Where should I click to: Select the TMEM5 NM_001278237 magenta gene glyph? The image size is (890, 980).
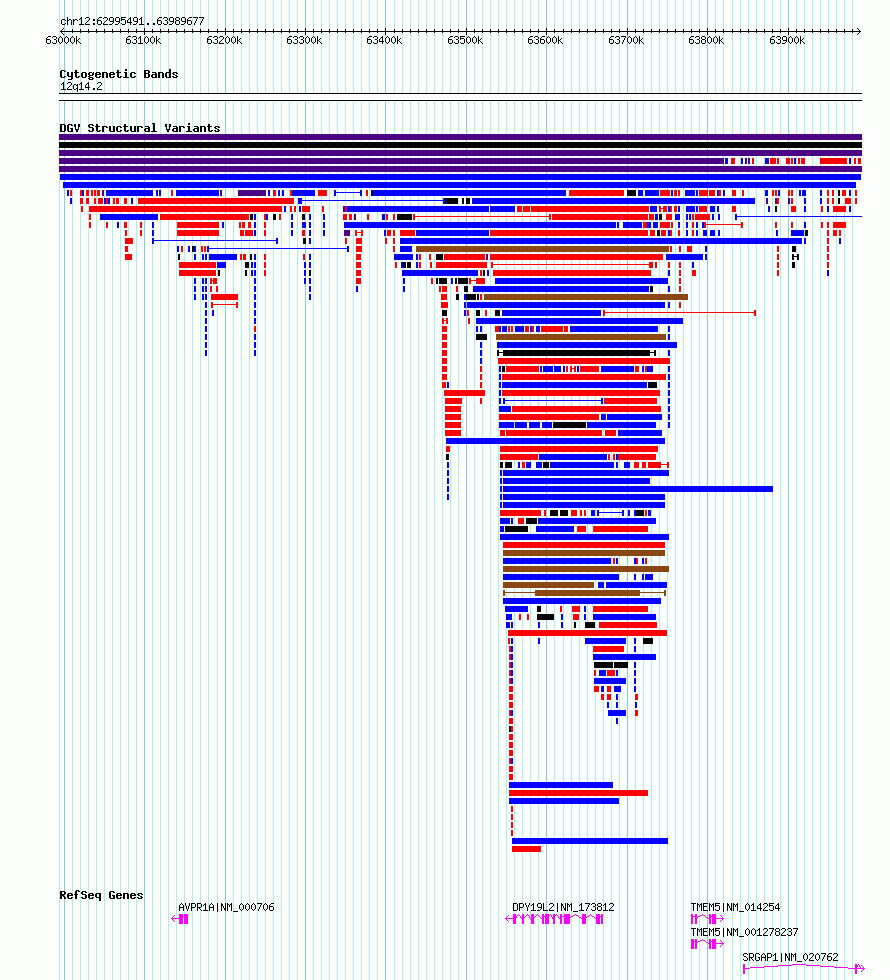click(707, 944)
